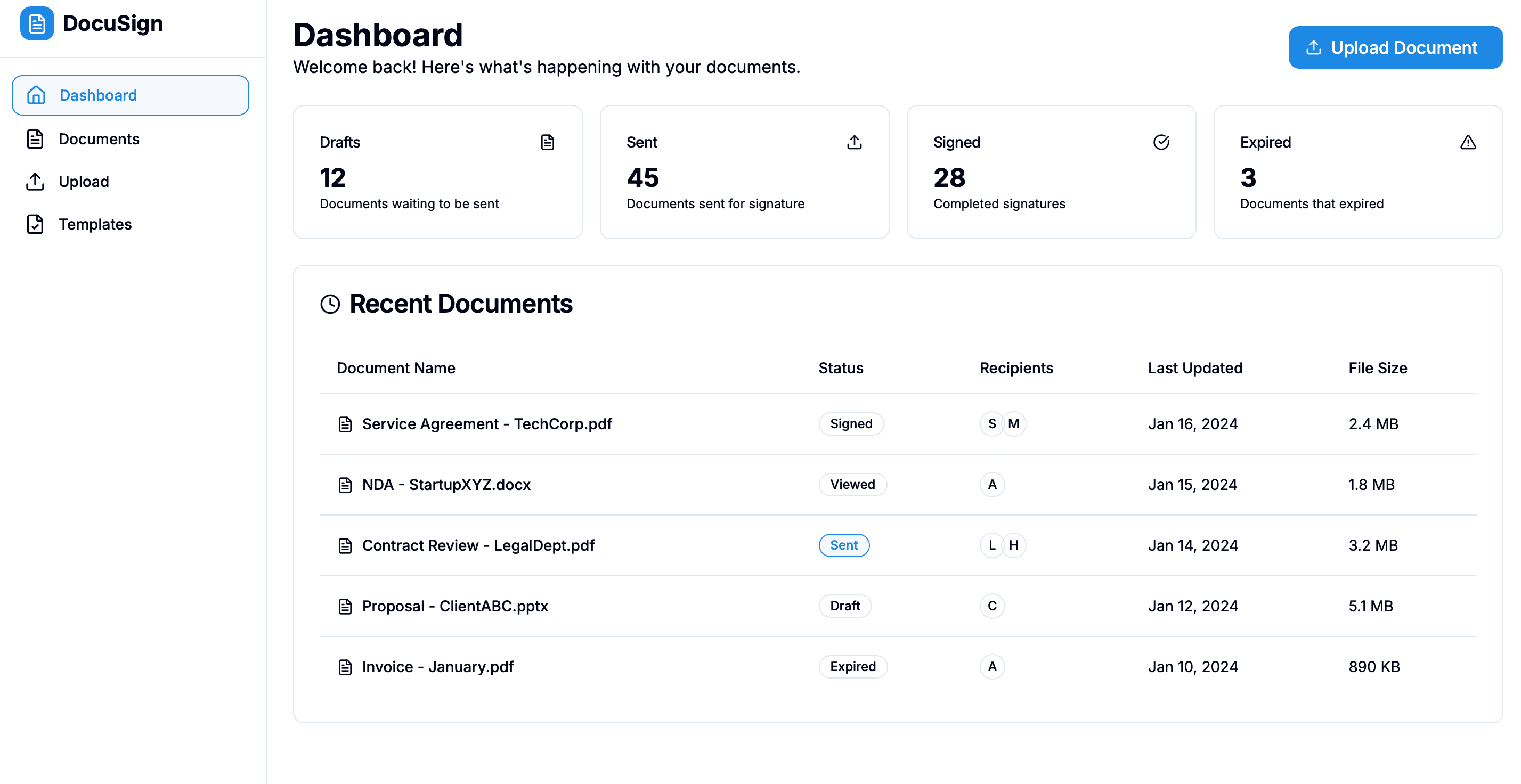Select the home icon beside Dashboard

35,95
